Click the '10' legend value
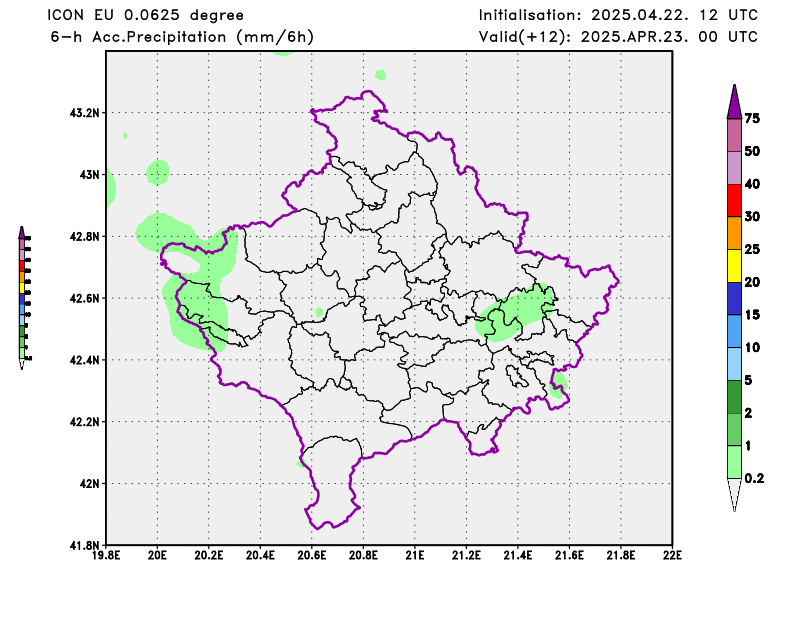This screenshot has width=800, height=618. 752,347
